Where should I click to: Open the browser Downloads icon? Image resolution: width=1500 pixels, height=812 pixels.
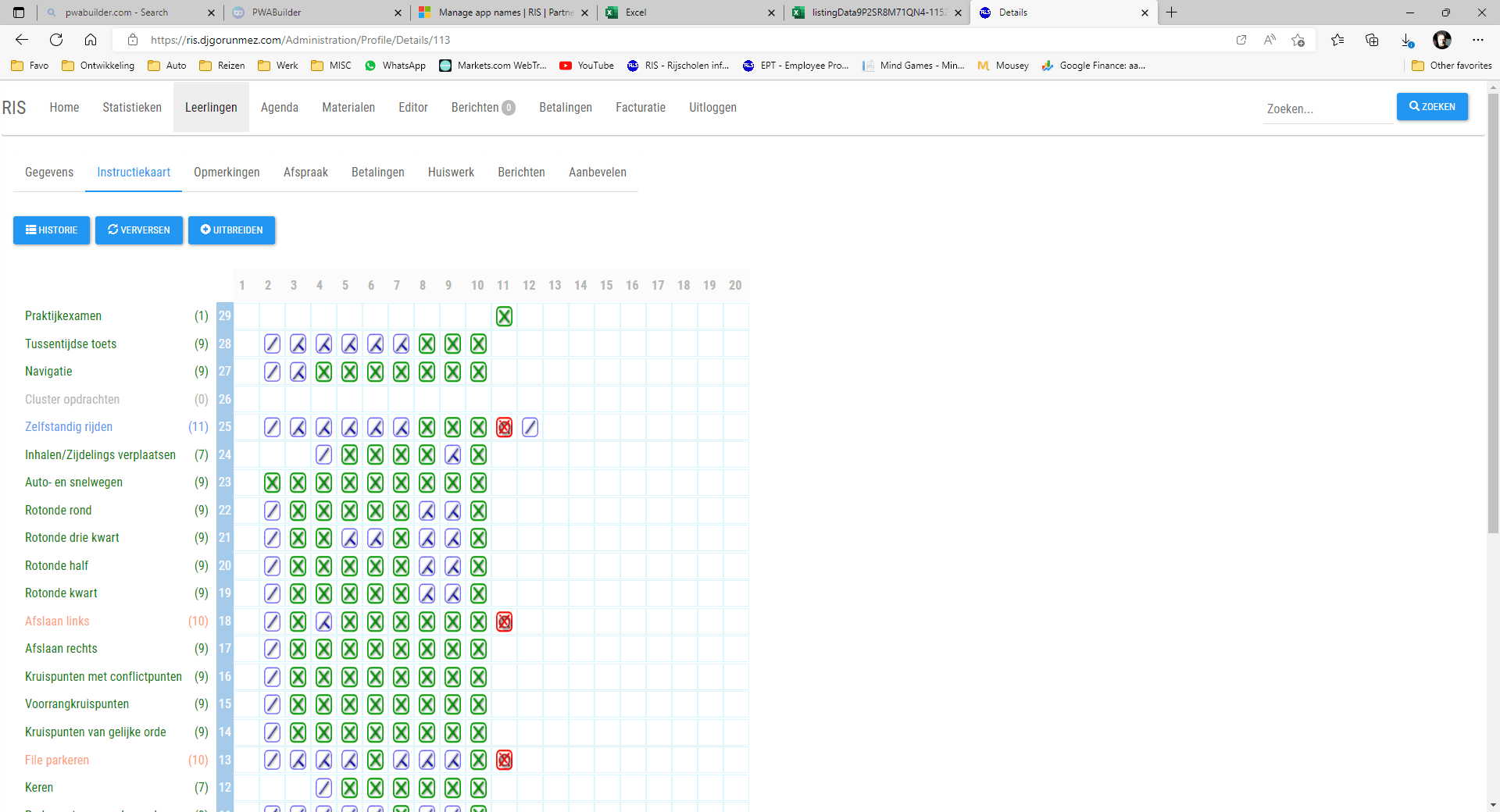[1407, 40]
